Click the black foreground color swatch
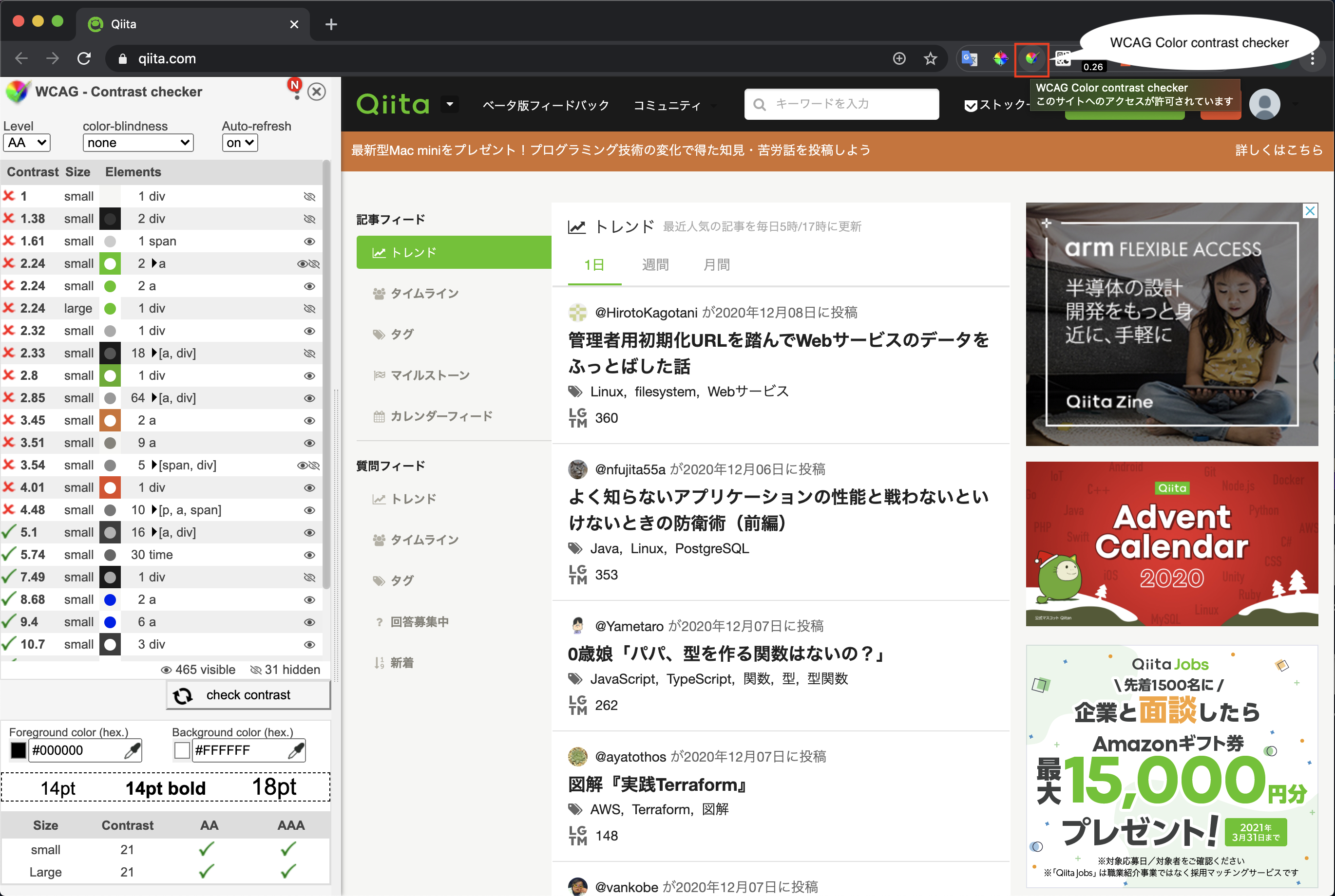 coord(18,750)
